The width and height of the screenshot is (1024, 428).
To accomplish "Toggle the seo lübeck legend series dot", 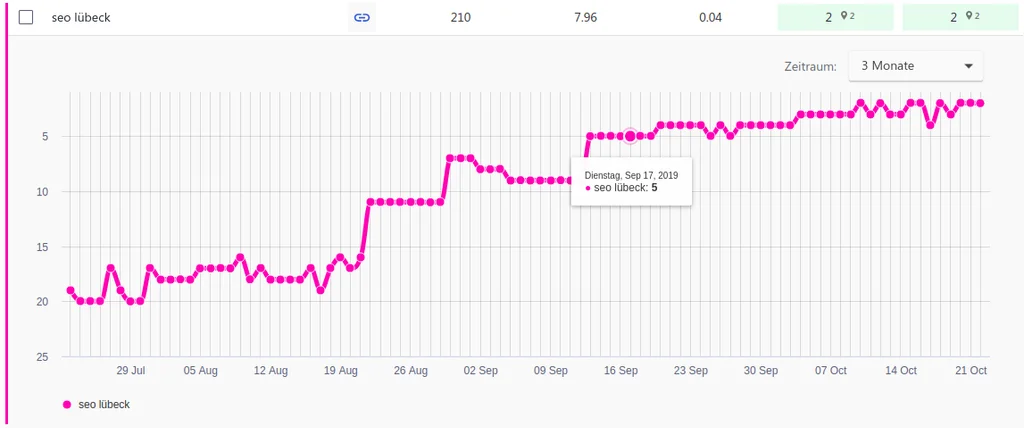I will 67,405.
